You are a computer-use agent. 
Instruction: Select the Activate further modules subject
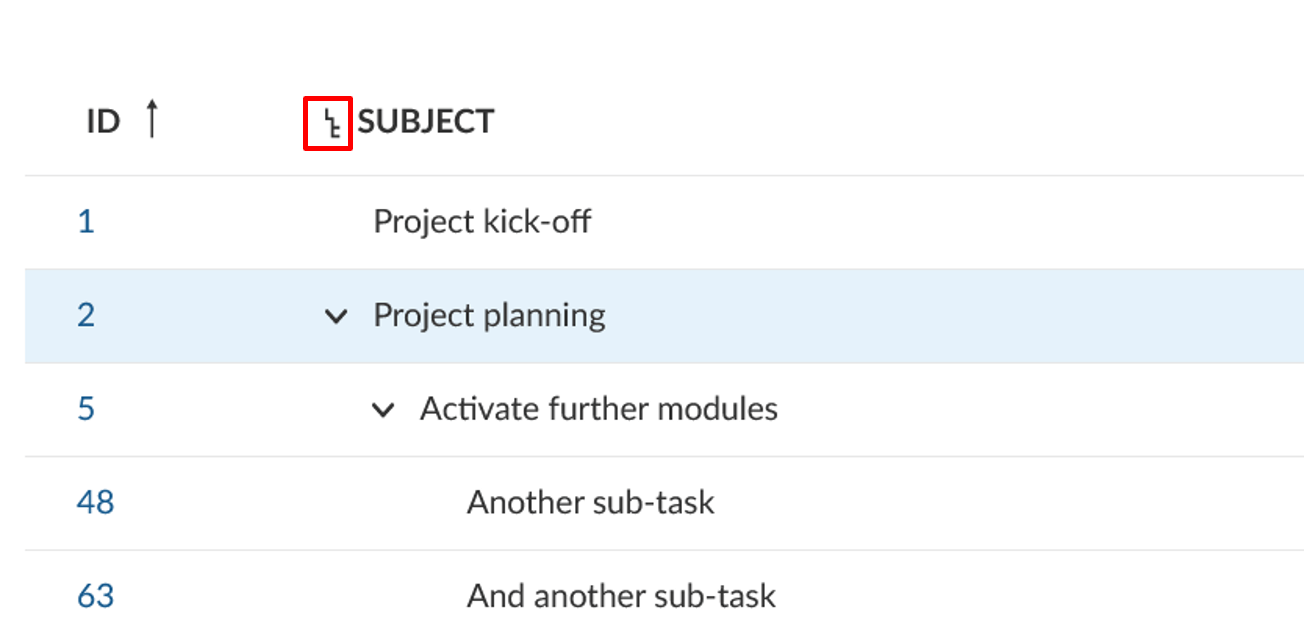tap(598, 409)
